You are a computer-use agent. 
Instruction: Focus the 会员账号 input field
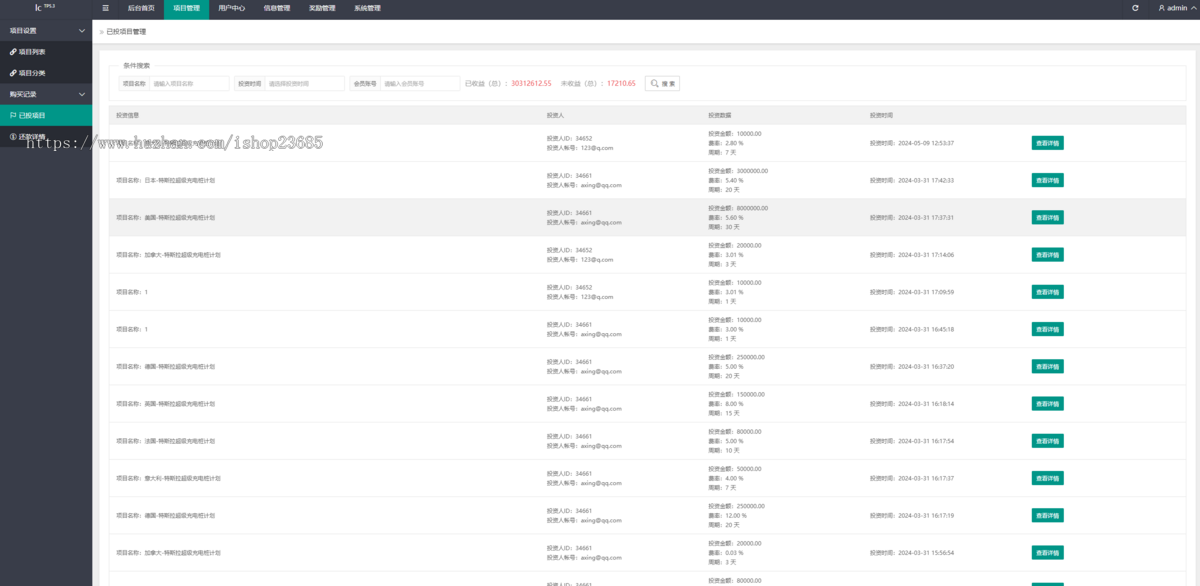point(421,84)
